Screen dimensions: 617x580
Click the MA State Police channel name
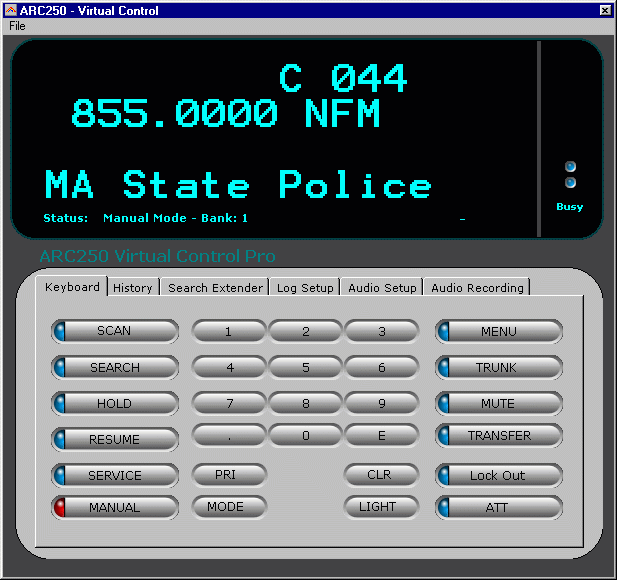pyautogui.click(x=238, y=184)
